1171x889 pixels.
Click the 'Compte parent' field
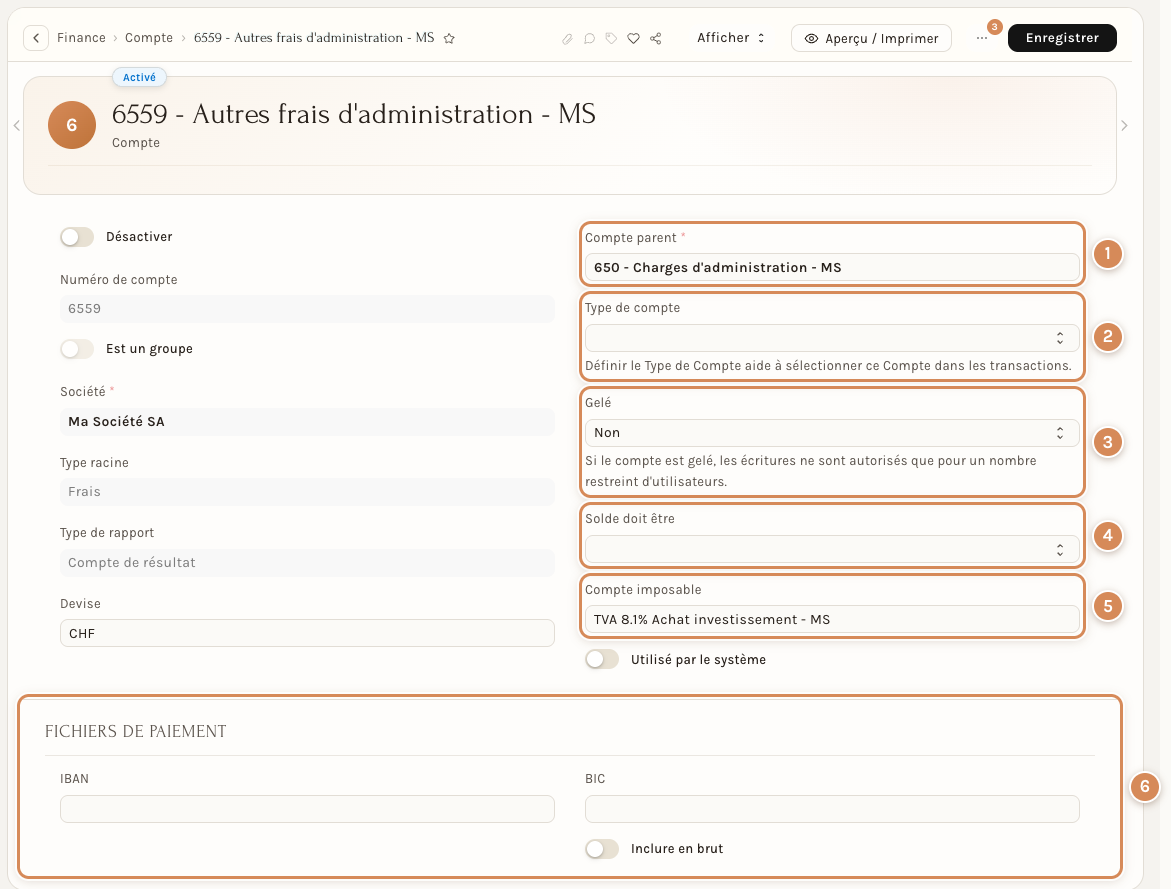pyautogui.click(x=832, y=267)
